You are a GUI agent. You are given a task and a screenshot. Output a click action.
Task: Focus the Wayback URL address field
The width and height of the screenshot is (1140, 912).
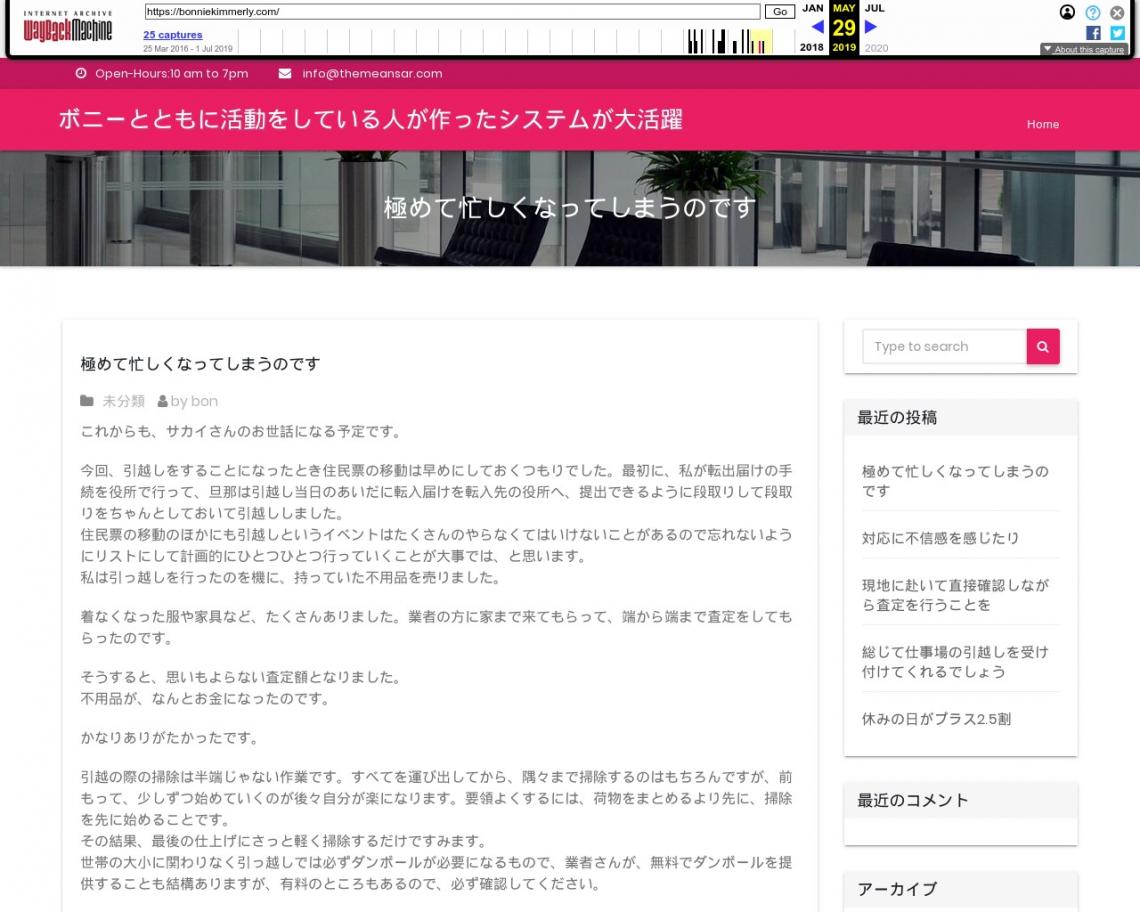point(452,12)
